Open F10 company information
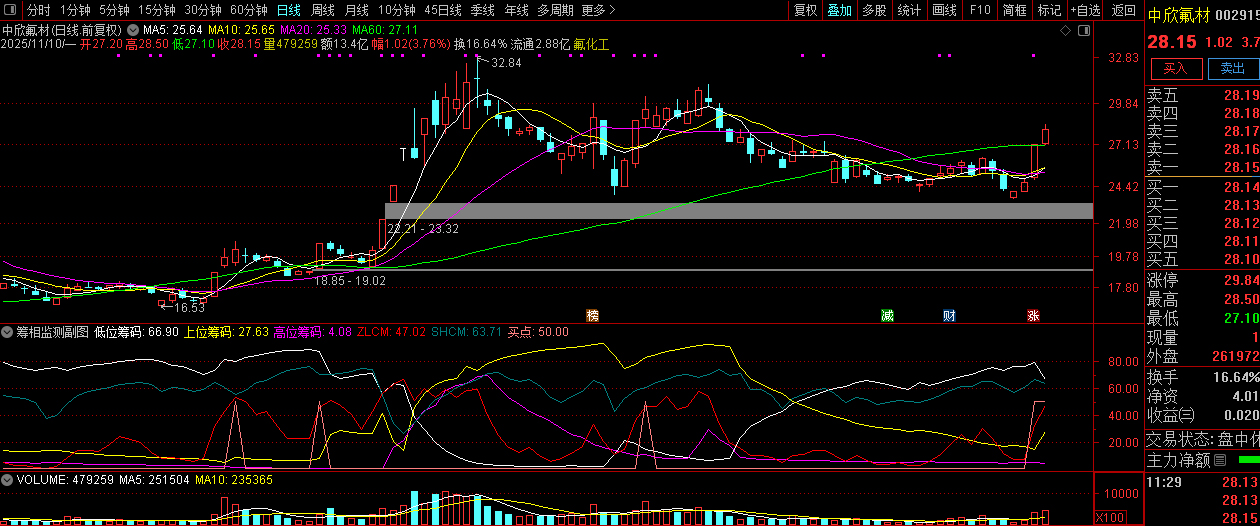Screen dimensions: 1260x526 point(980,10)
